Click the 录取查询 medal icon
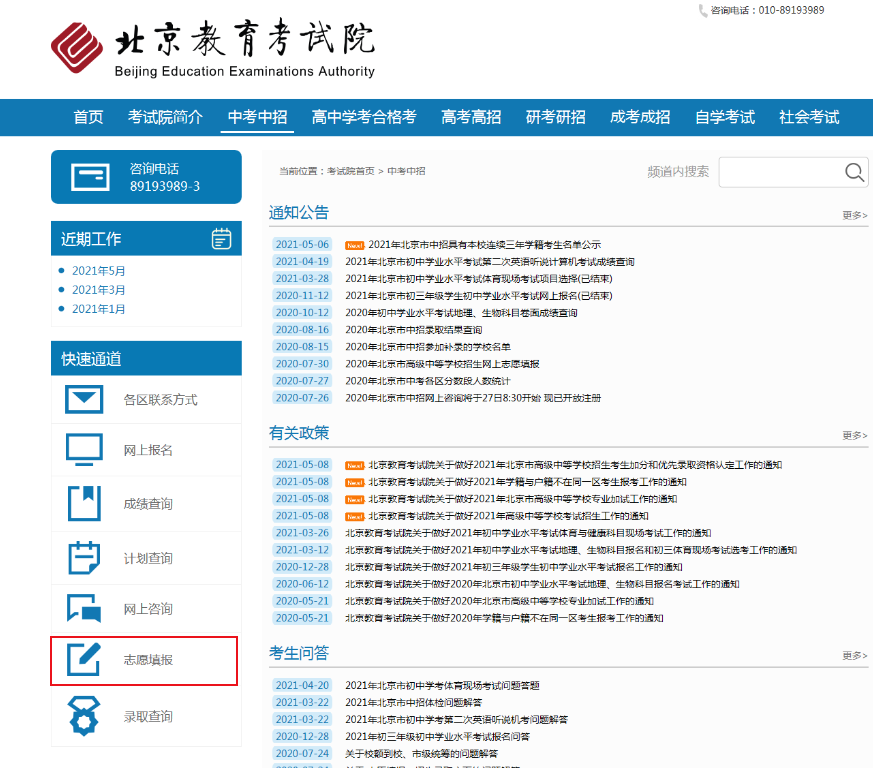Viewport: 873px width, 768px height. point(84,716)
